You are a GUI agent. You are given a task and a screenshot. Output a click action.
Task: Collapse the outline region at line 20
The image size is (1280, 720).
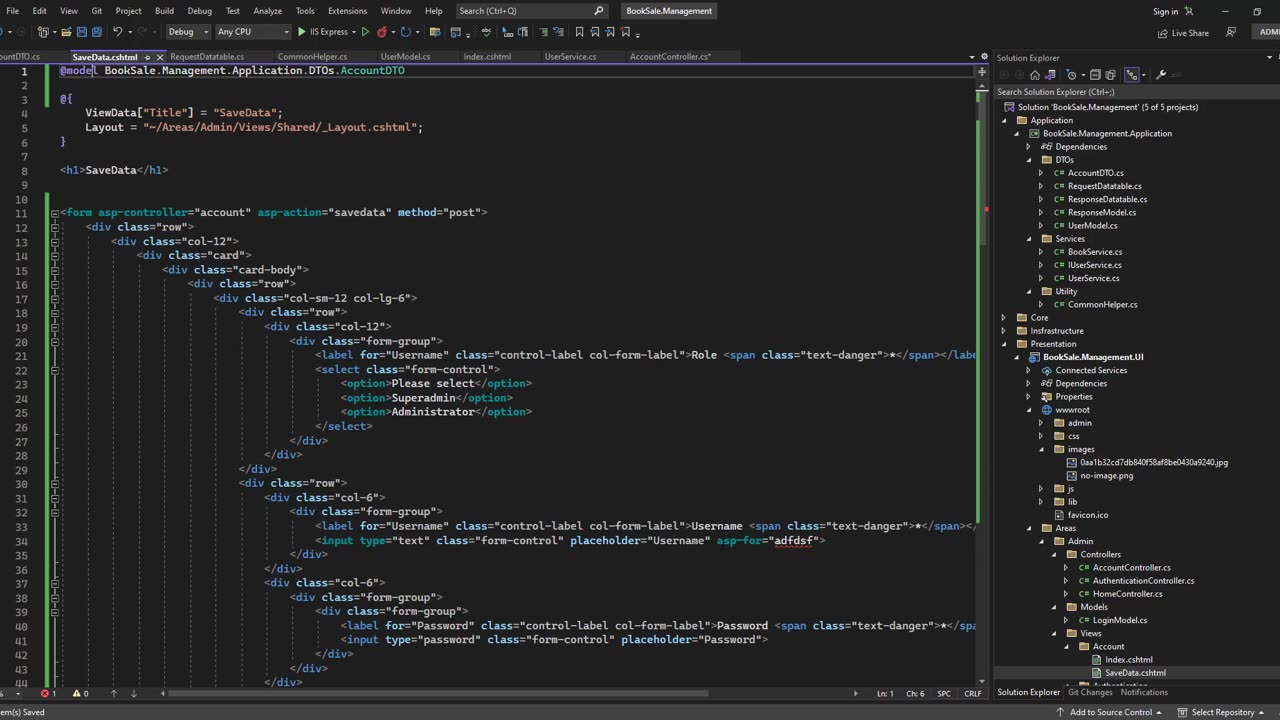[54, 341]
